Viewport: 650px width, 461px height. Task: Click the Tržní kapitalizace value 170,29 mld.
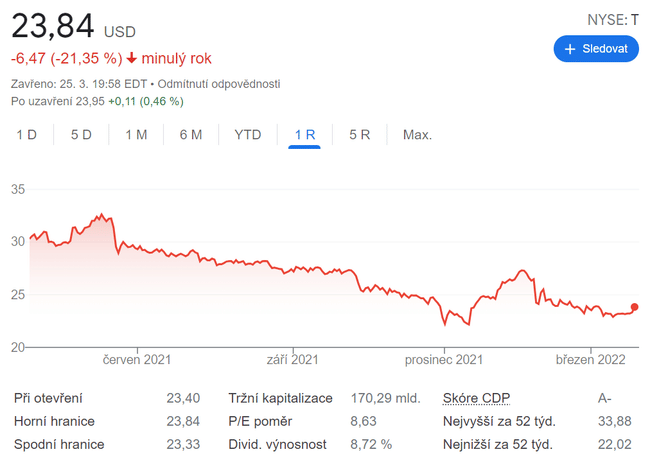click(385, 398)
